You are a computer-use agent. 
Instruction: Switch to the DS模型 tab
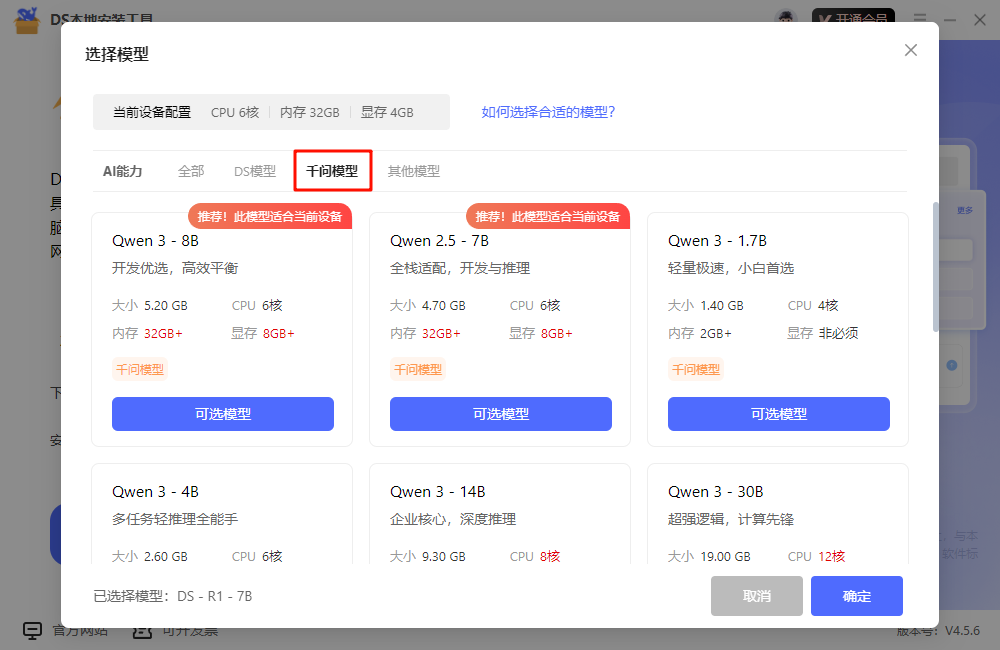point(255,171)
